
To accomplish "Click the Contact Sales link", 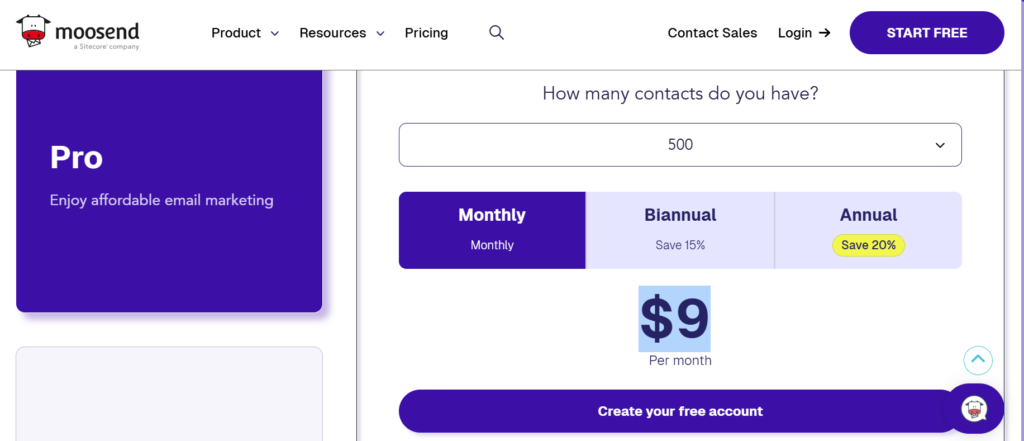I will (x=712, y=33).
